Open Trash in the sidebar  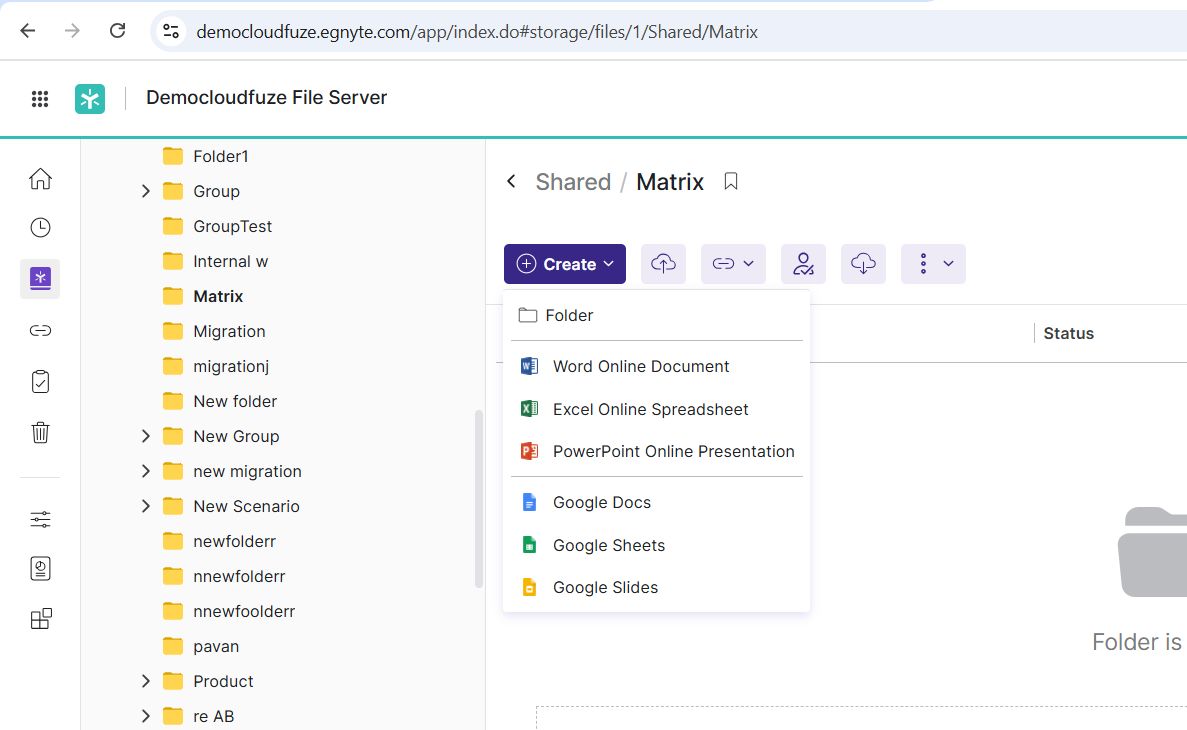40,432
